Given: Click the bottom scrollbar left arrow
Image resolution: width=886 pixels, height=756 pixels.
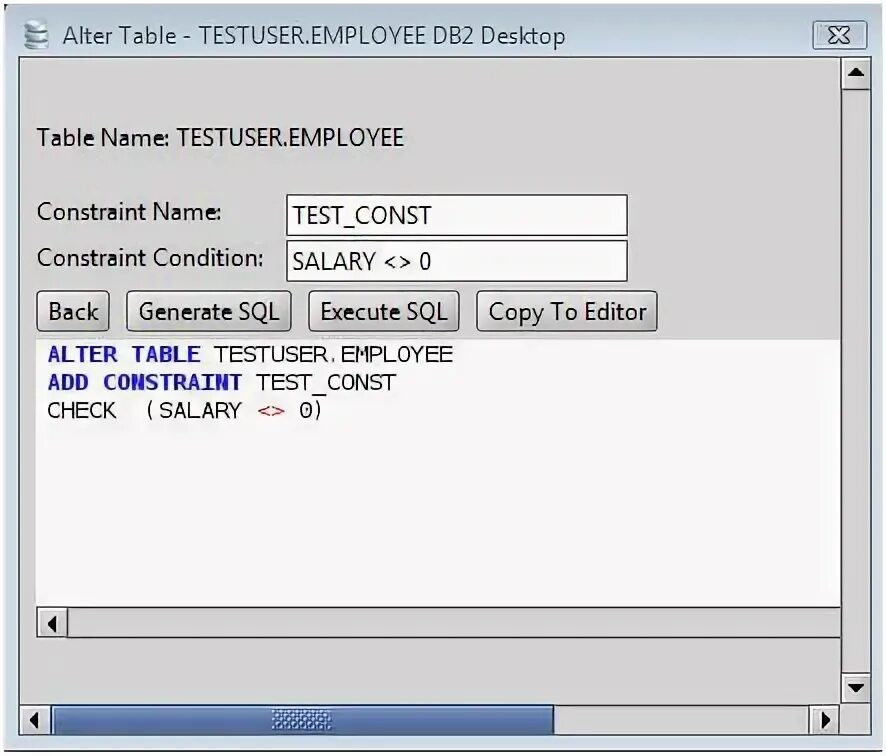Looking at the screenshot, I should (34, 720).
